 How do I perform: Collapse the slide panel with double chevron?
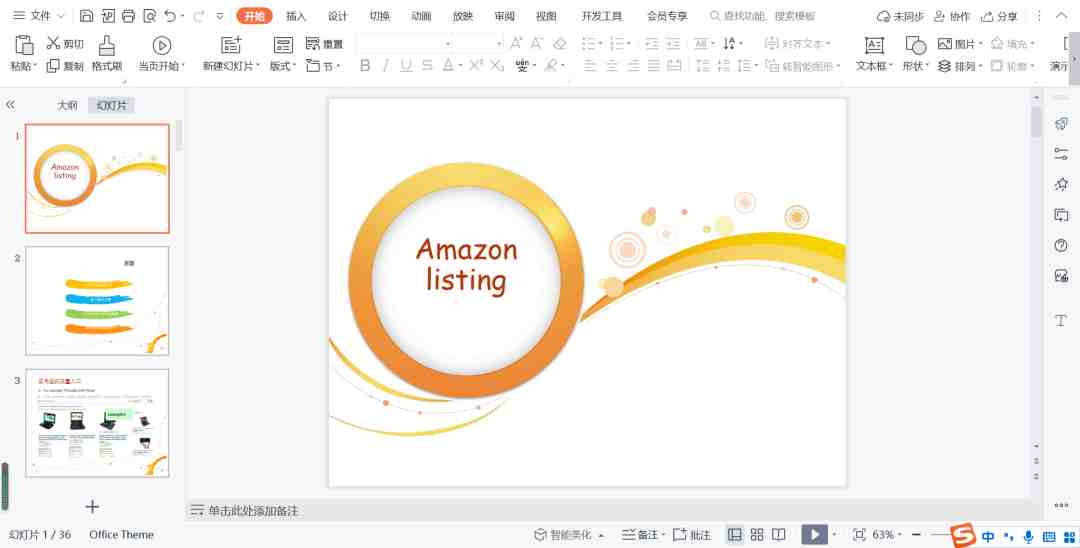pos(10,105)
